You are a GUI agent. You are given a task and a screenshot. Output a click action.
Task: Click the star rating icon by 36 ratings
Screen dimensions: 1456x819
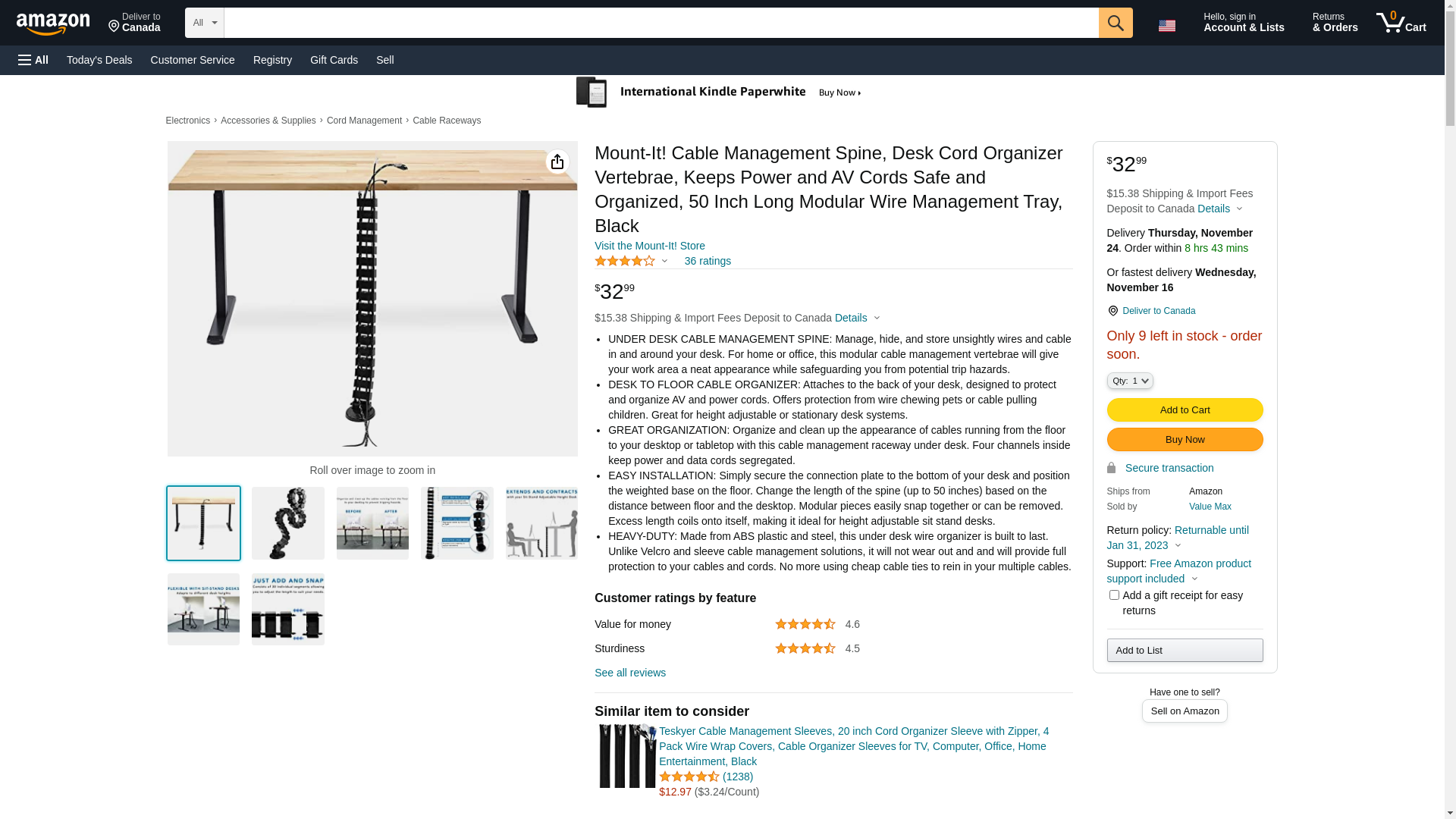click(x=625, y=261)
